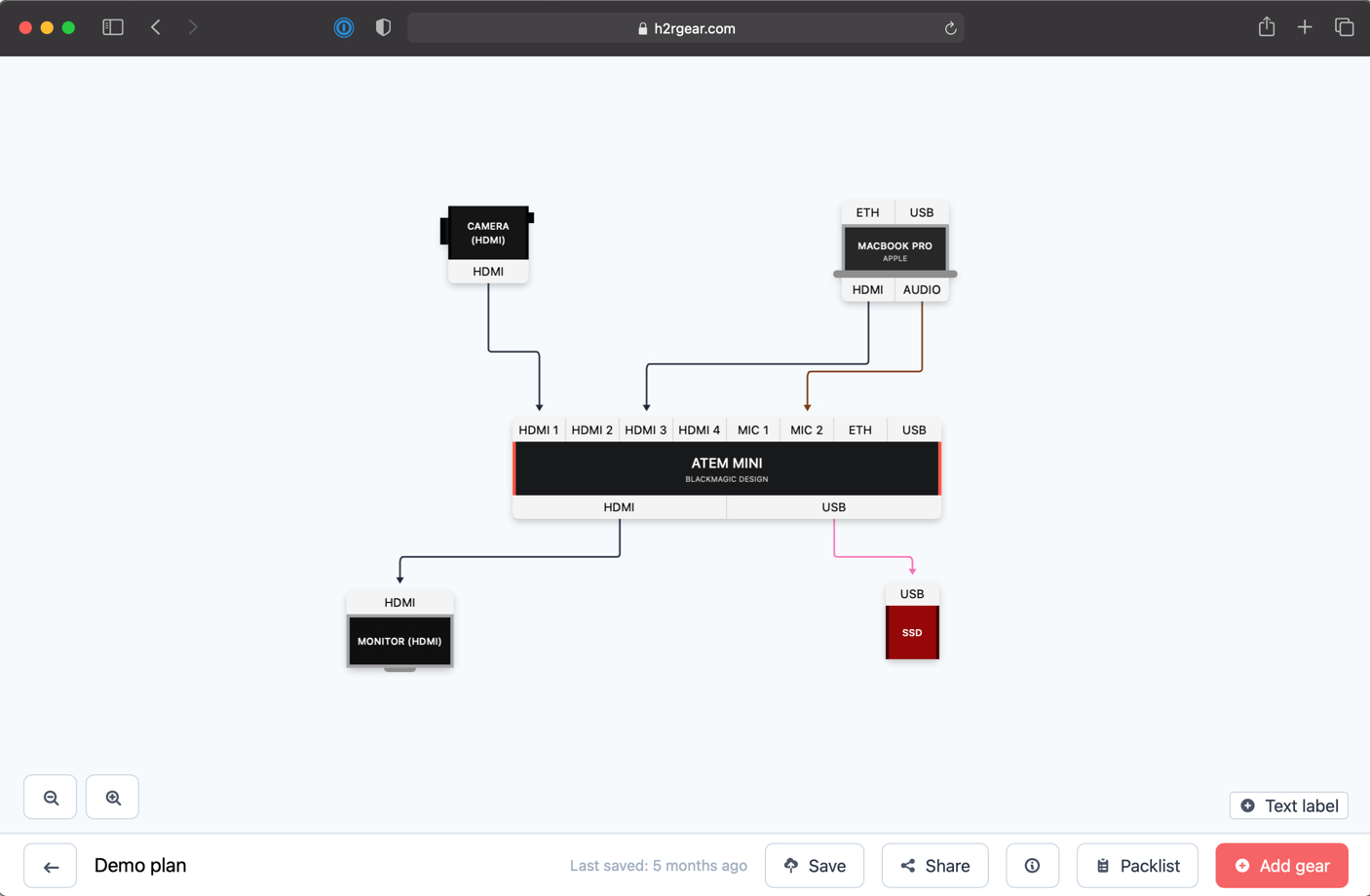This screenshot has height=896, width=1370.
Task: Click the ATEM Mini MIC 1 port
Action: [753, 429]
